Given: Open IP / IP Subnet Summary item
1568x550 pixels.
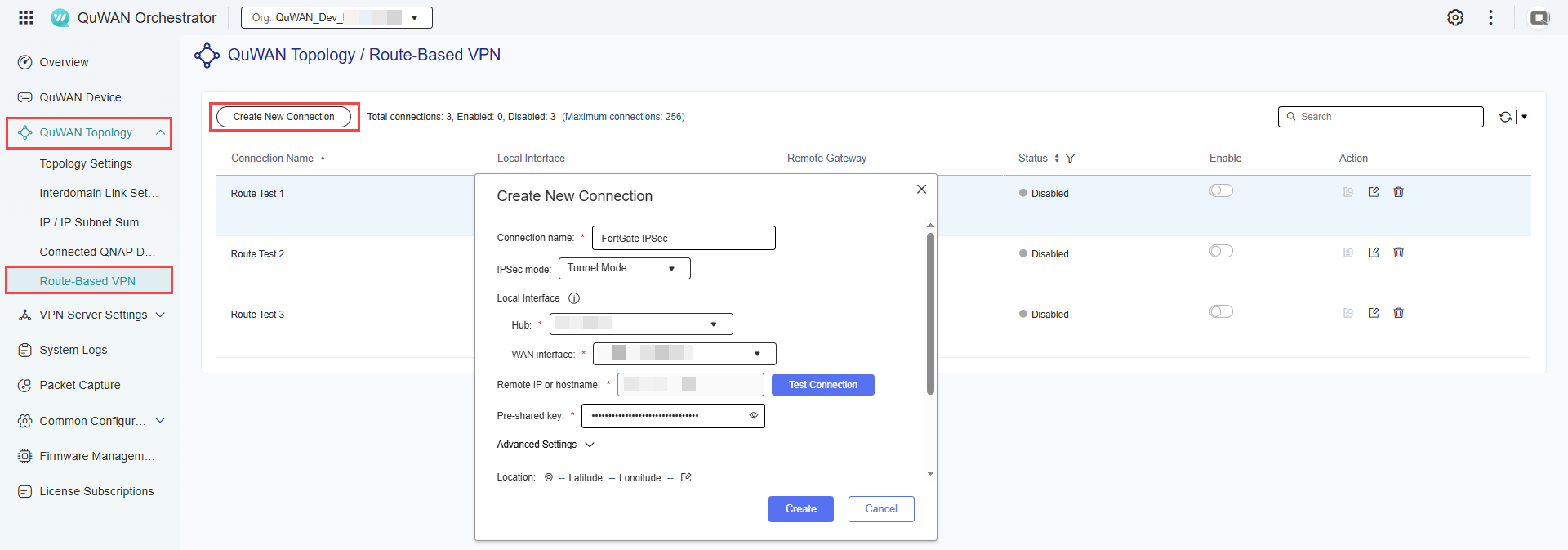Looking at the screenshot, I should (x=95, y=222).
